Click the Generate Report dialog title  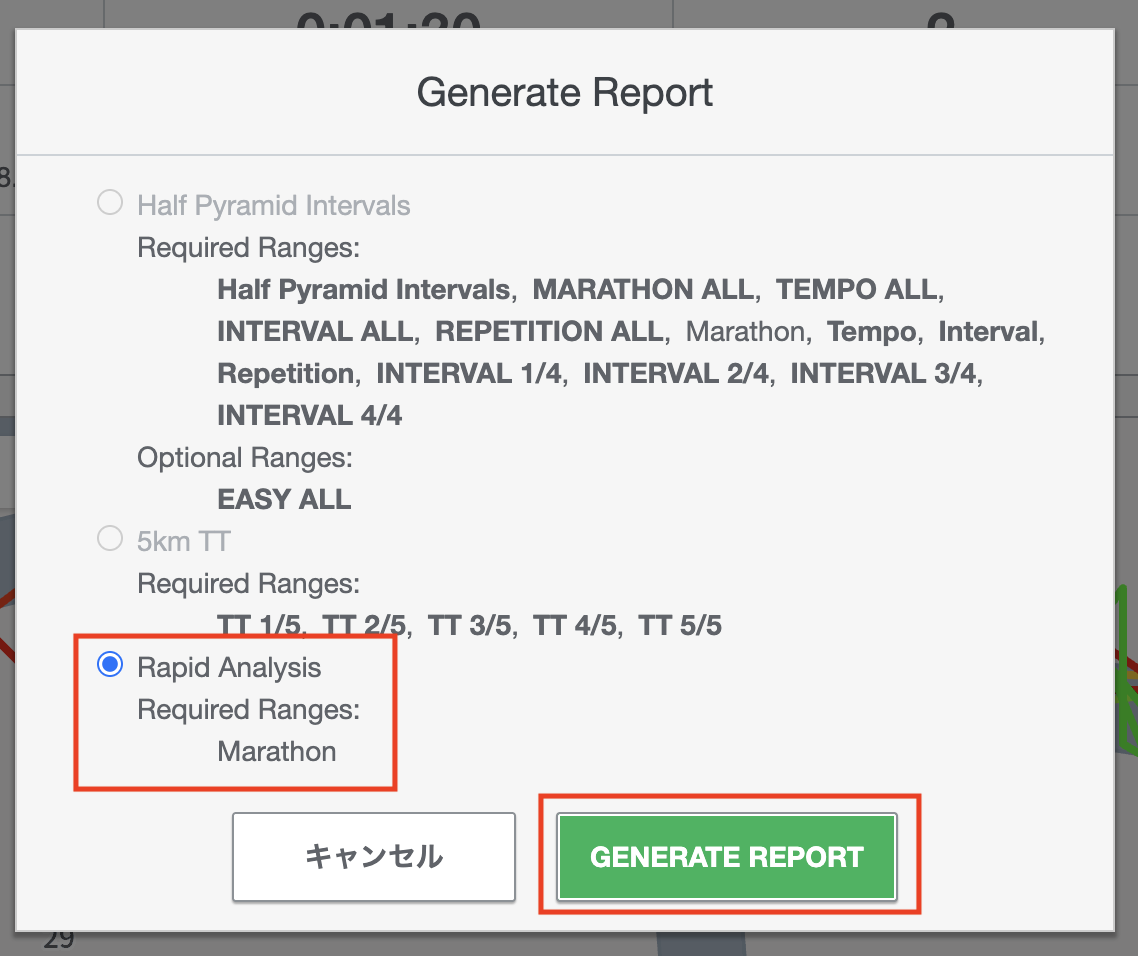point(565,93)
